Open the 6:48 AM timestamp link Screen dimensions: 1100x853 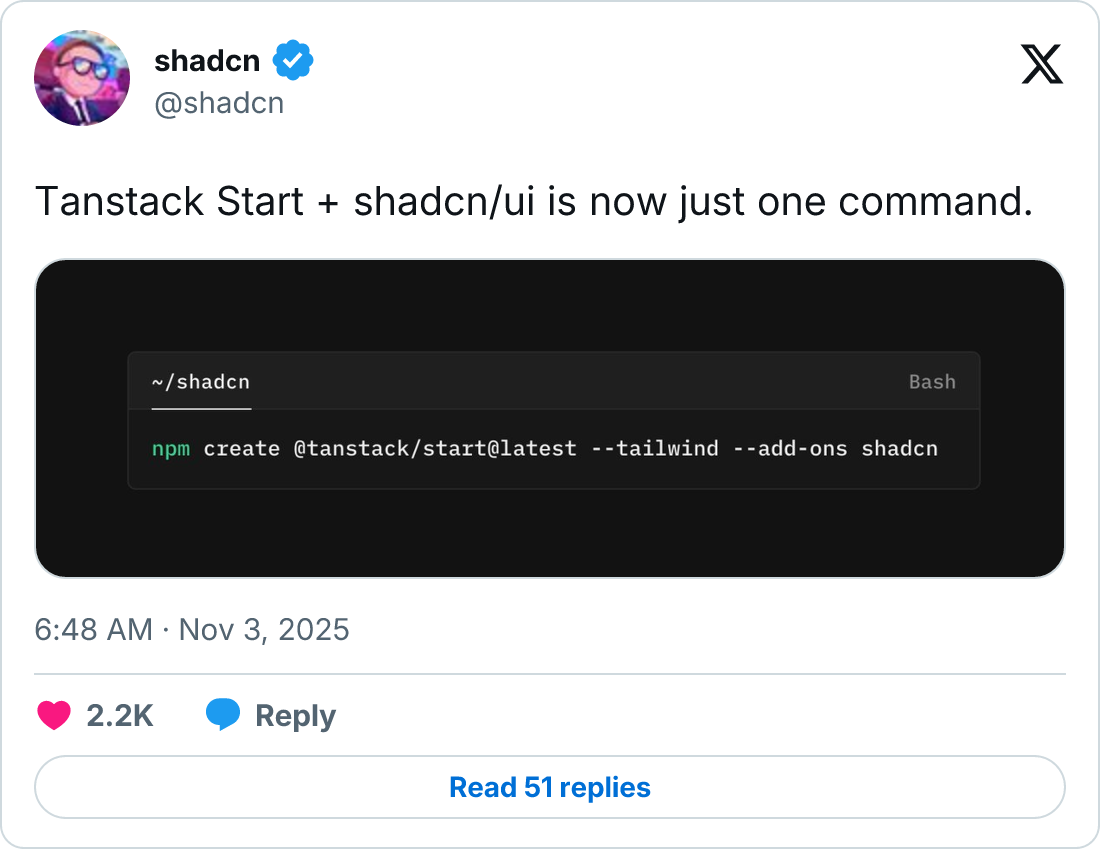tap(93, 629)
